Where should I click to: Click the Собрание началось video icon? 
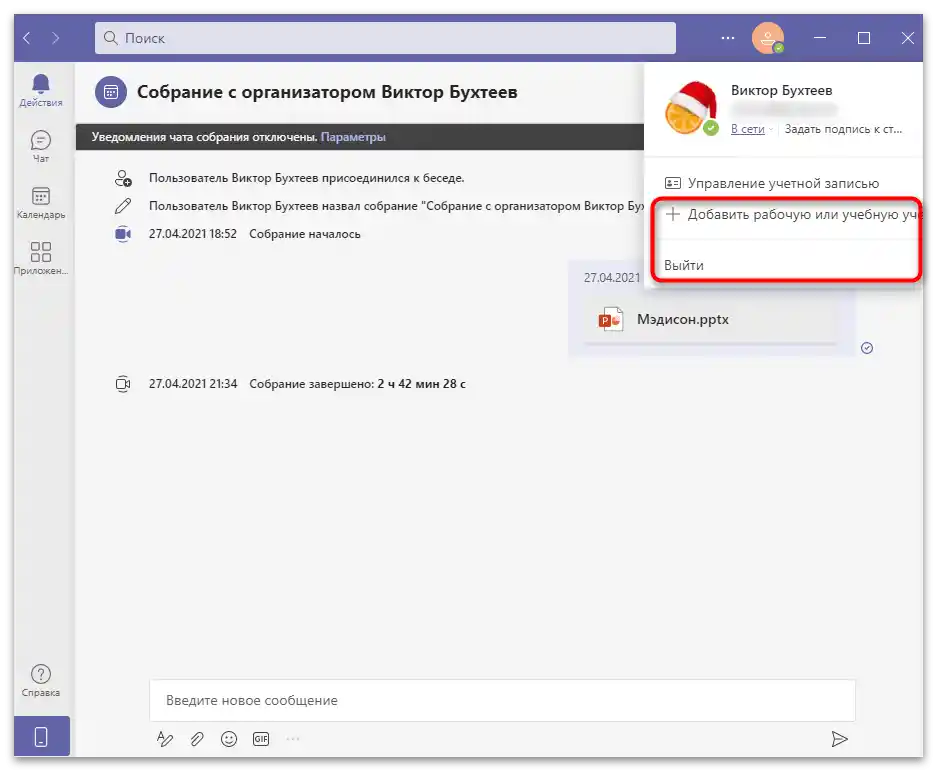[123, 234]
